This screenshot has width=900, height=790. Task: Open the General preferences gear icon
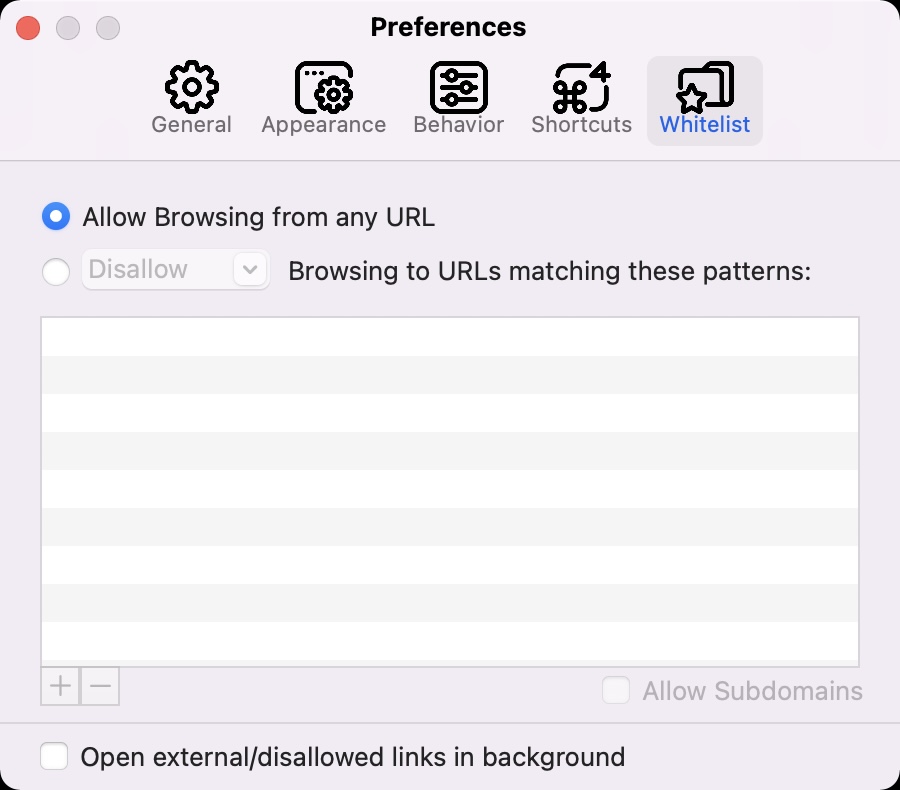[x=191, y=87]
